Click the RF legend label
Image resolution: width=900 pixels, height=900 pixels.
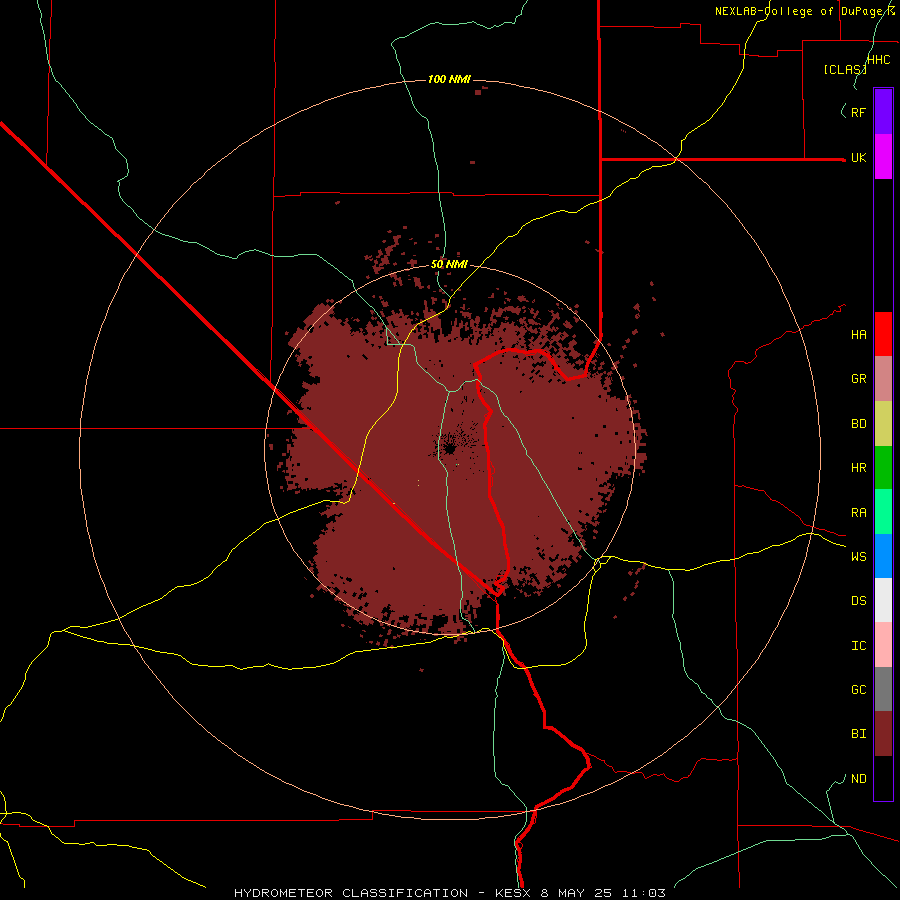click(858, 112)
